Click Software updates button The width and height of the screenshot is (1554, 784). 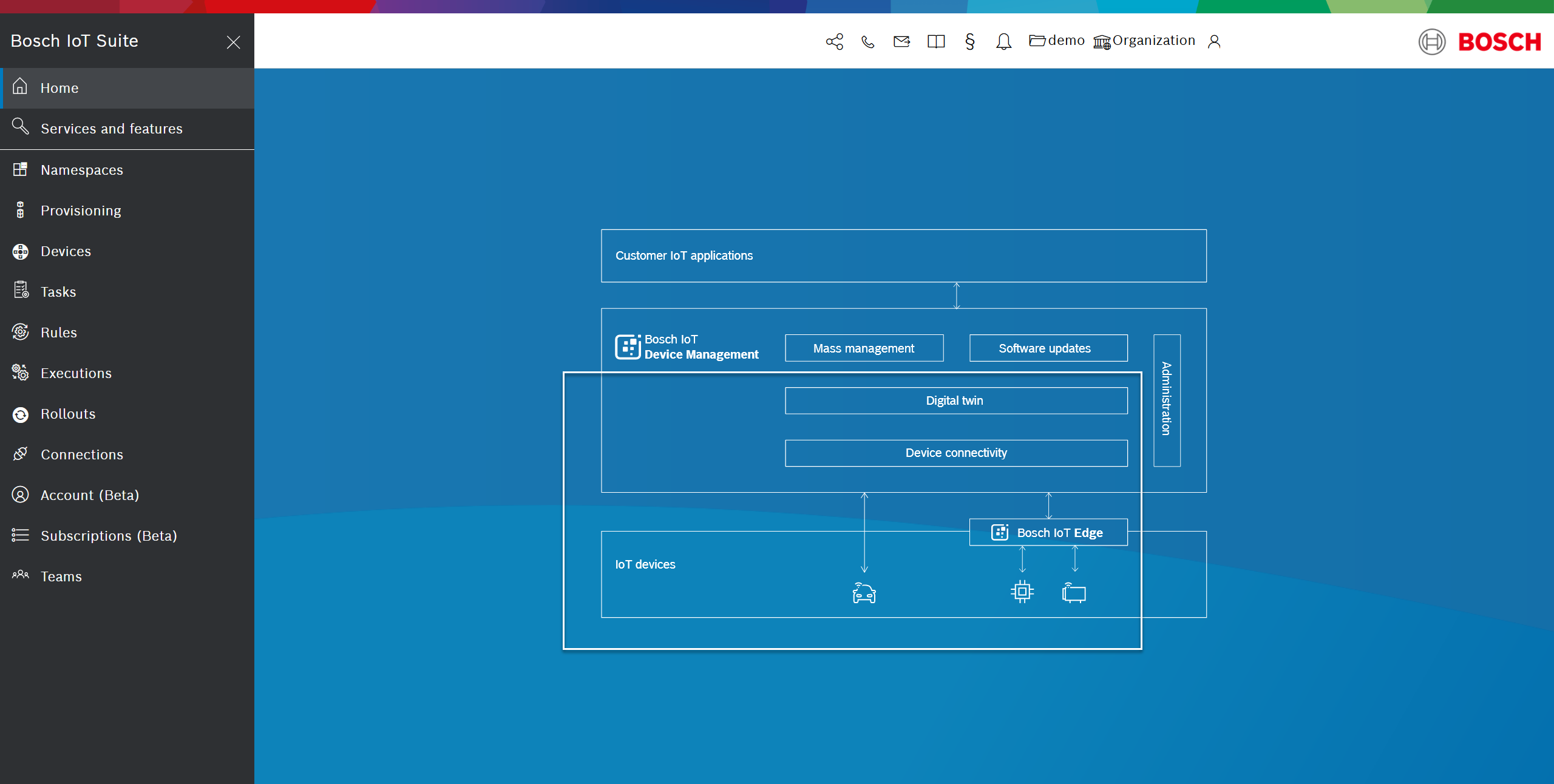point(1045,347)
